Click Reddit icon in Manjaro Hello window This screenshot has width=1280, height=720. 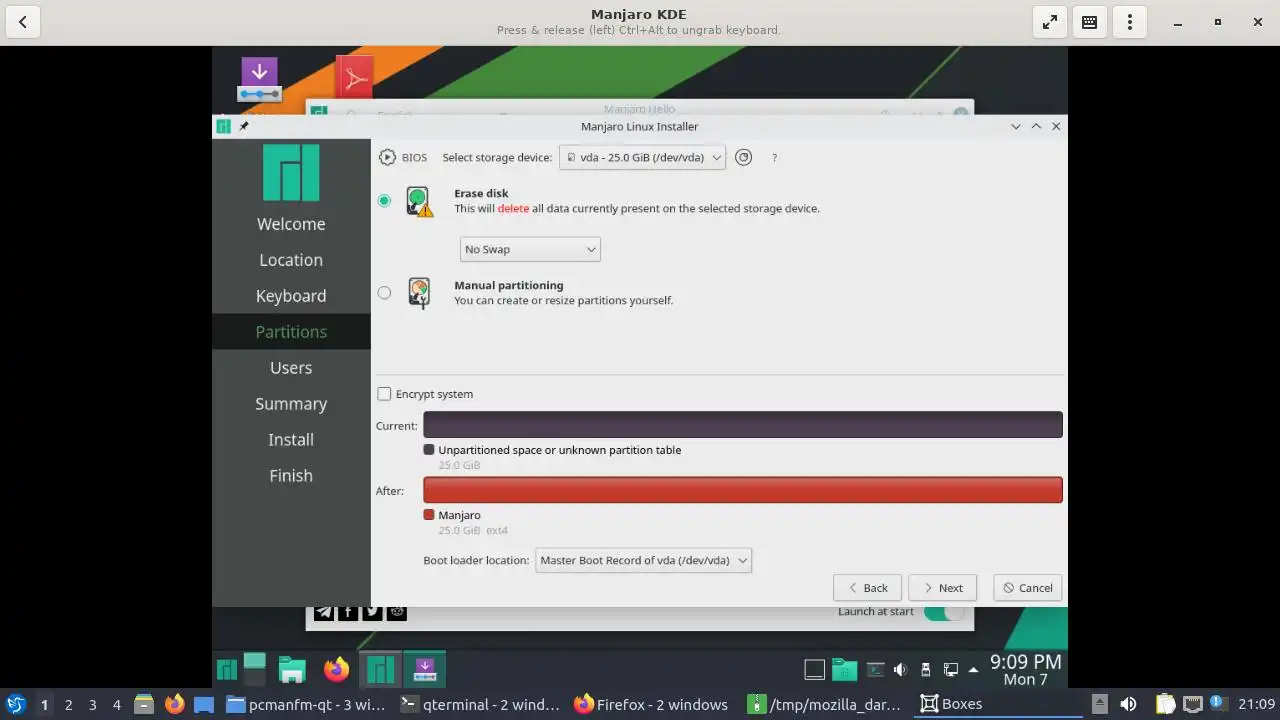[x=397, y=611]
